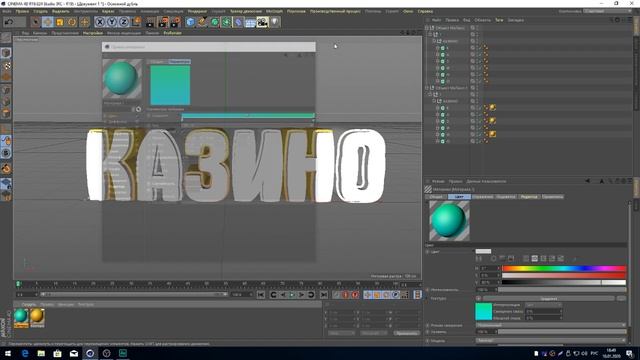The width and height of the screenshot is (640, 360).
Task: Activate the Scale tool
Action: 60,22
